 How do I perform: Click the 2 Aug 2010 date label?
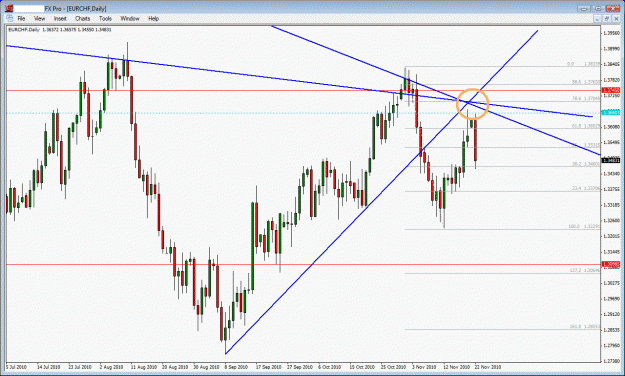click(x=112, y=367)
